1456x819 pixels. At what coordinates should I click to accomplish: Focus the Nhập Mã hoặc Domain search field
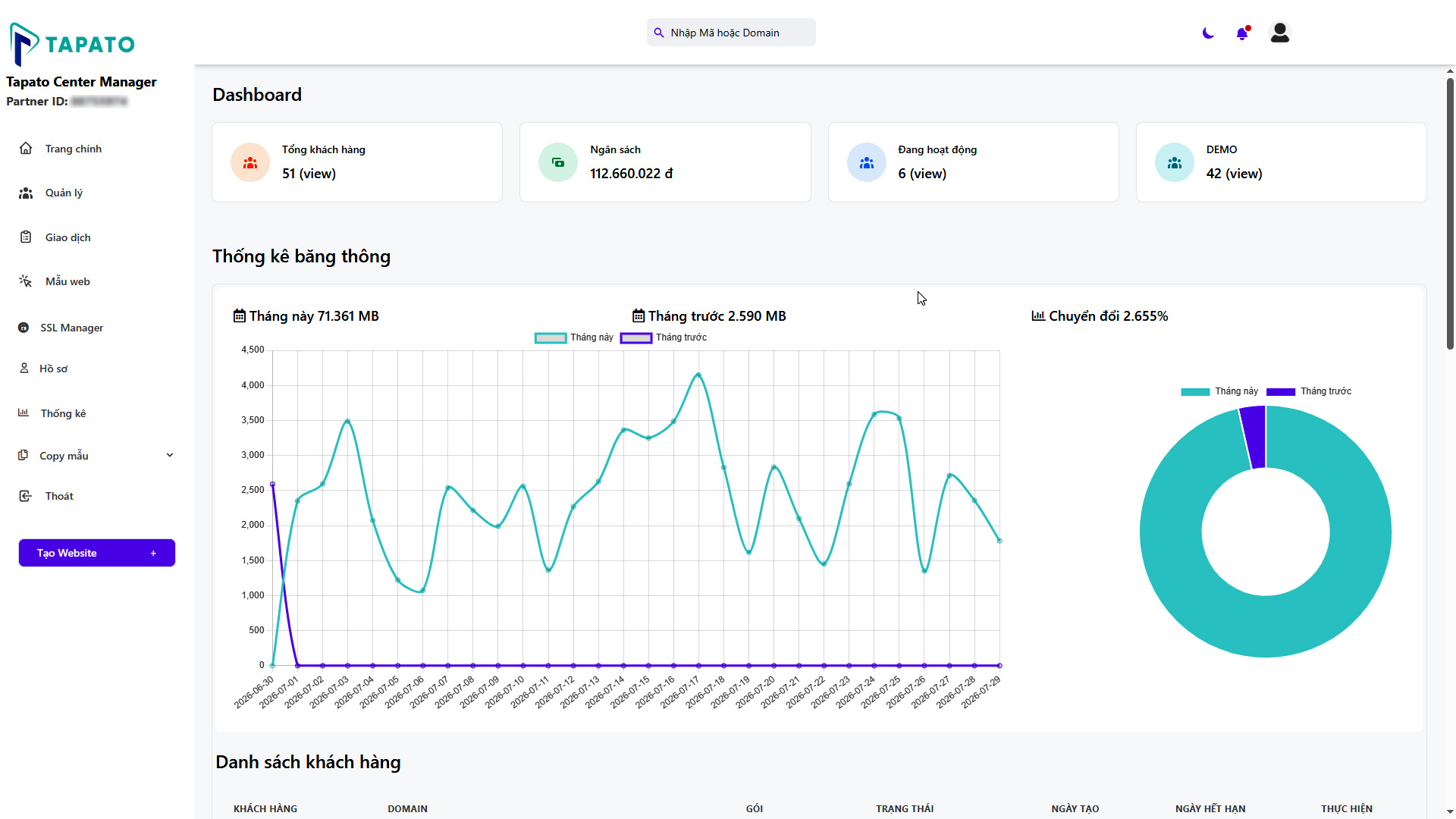(x=731, y=33)
